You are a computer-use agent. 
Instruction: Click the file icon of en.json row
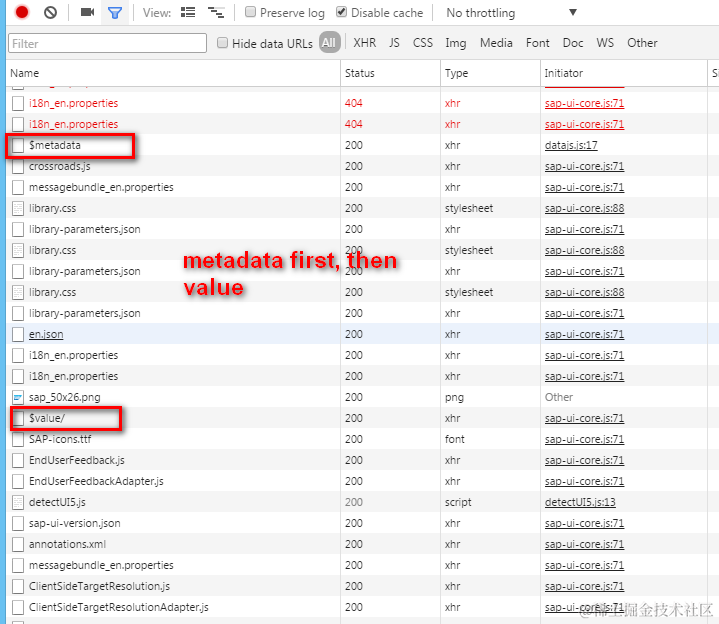18,334
